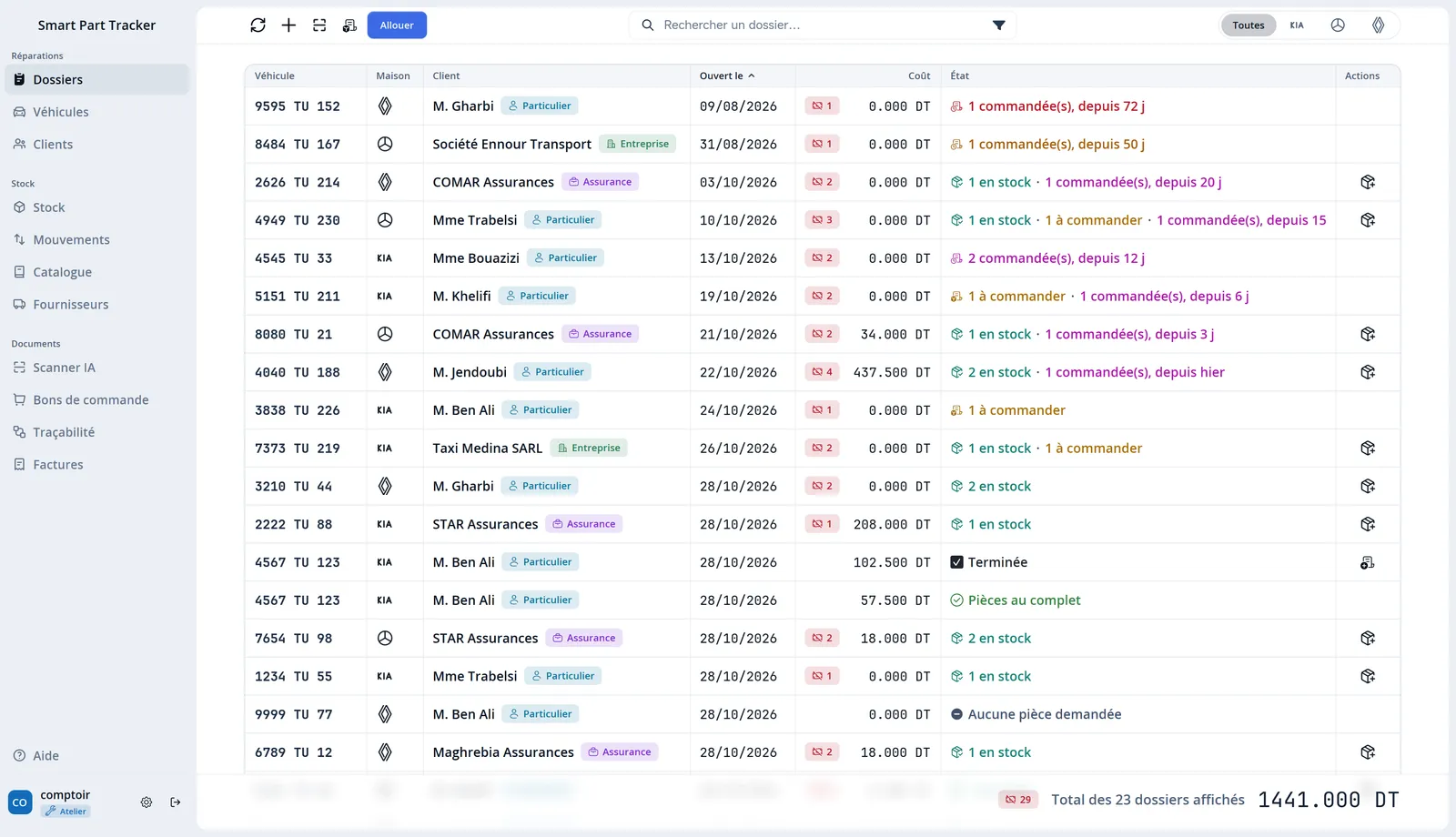Click the refresh icon in the toolbar
The height and width of the screenshot is (837, 1456).
(x=258, y=25)
